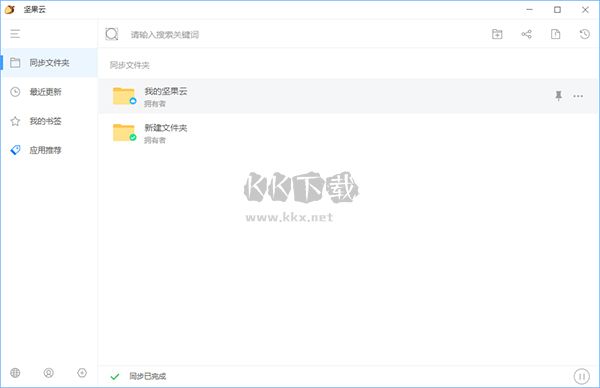Image resolution: width=600 pixels, height=388 pixels.
Task: Close the 坚果云 window
Action: (x=585, y=10)
